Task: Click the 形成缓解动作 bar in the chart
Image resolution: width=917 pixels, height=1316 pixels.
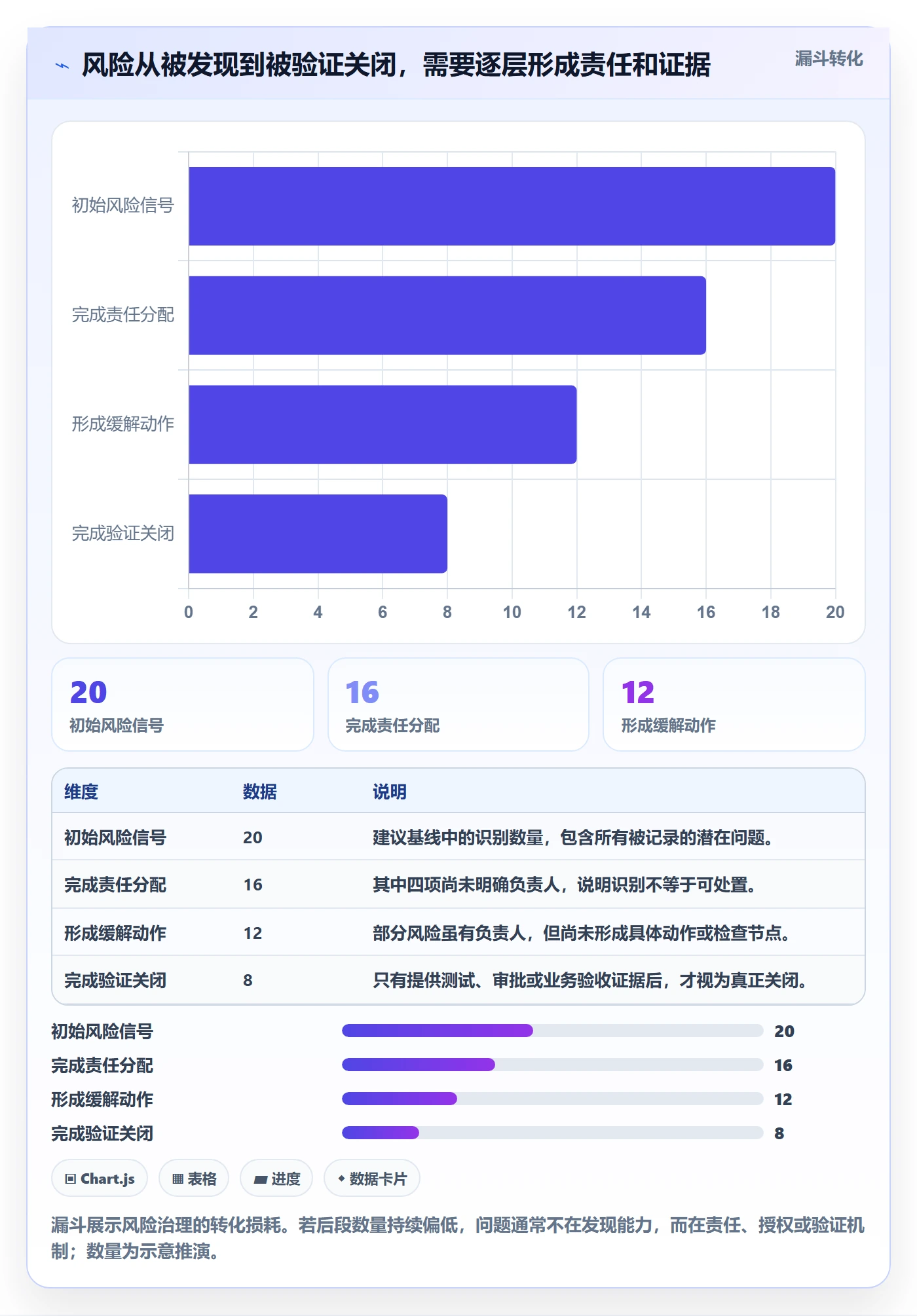Action: coord(383,424)
